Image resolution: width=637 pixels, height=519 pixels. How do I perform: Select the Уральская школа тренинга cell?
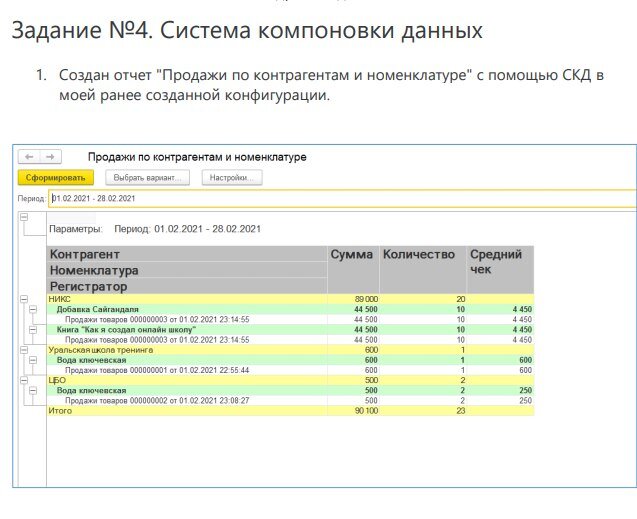point(187,350)
